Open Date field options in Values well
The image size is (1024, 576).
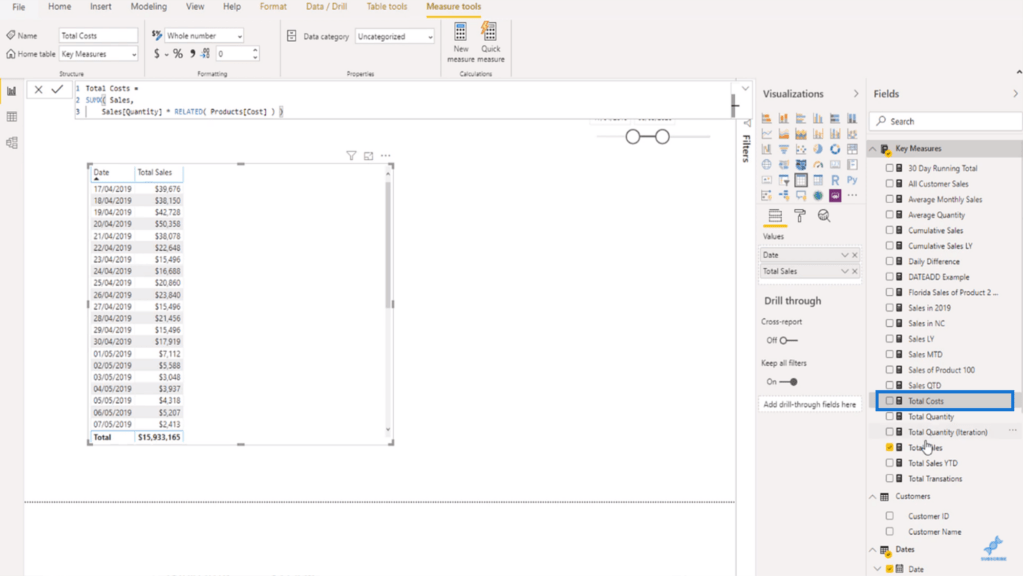(844, 255)
